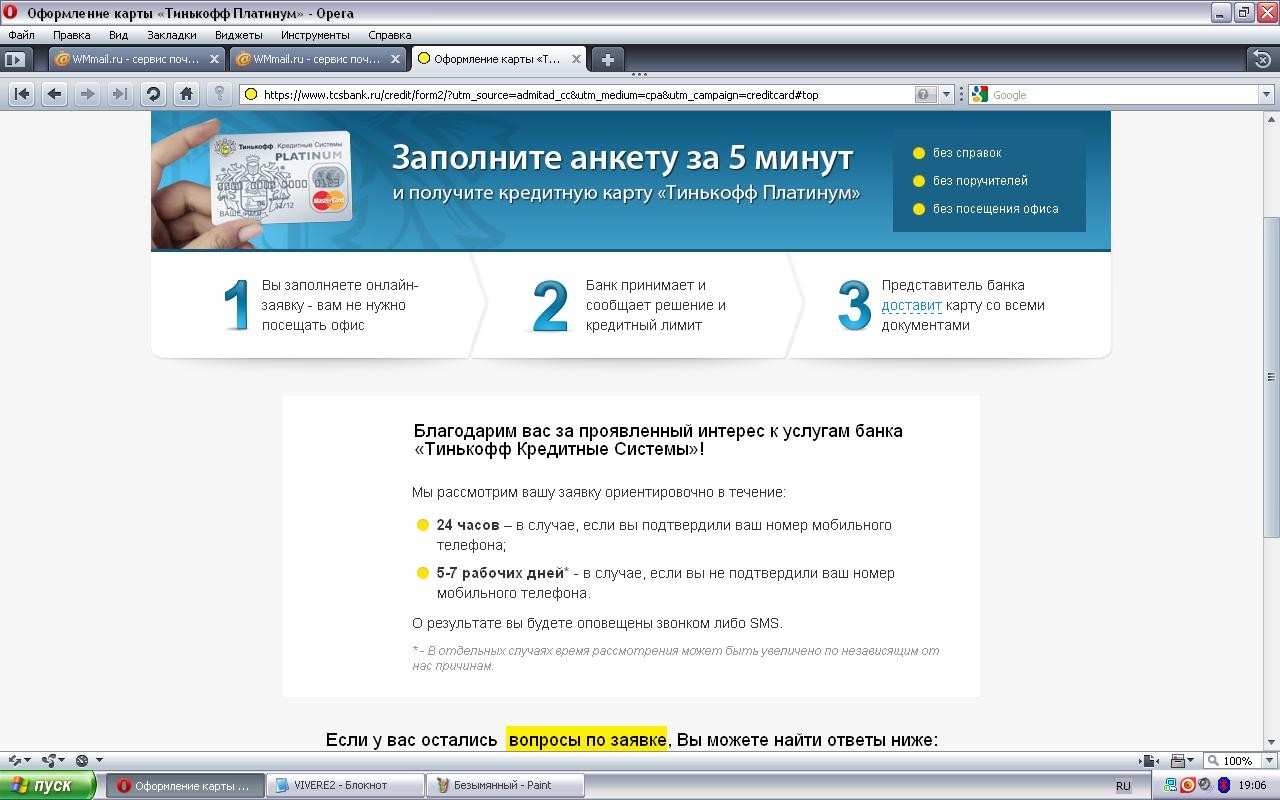Open the Файл menu

click(x=21, y=35)
